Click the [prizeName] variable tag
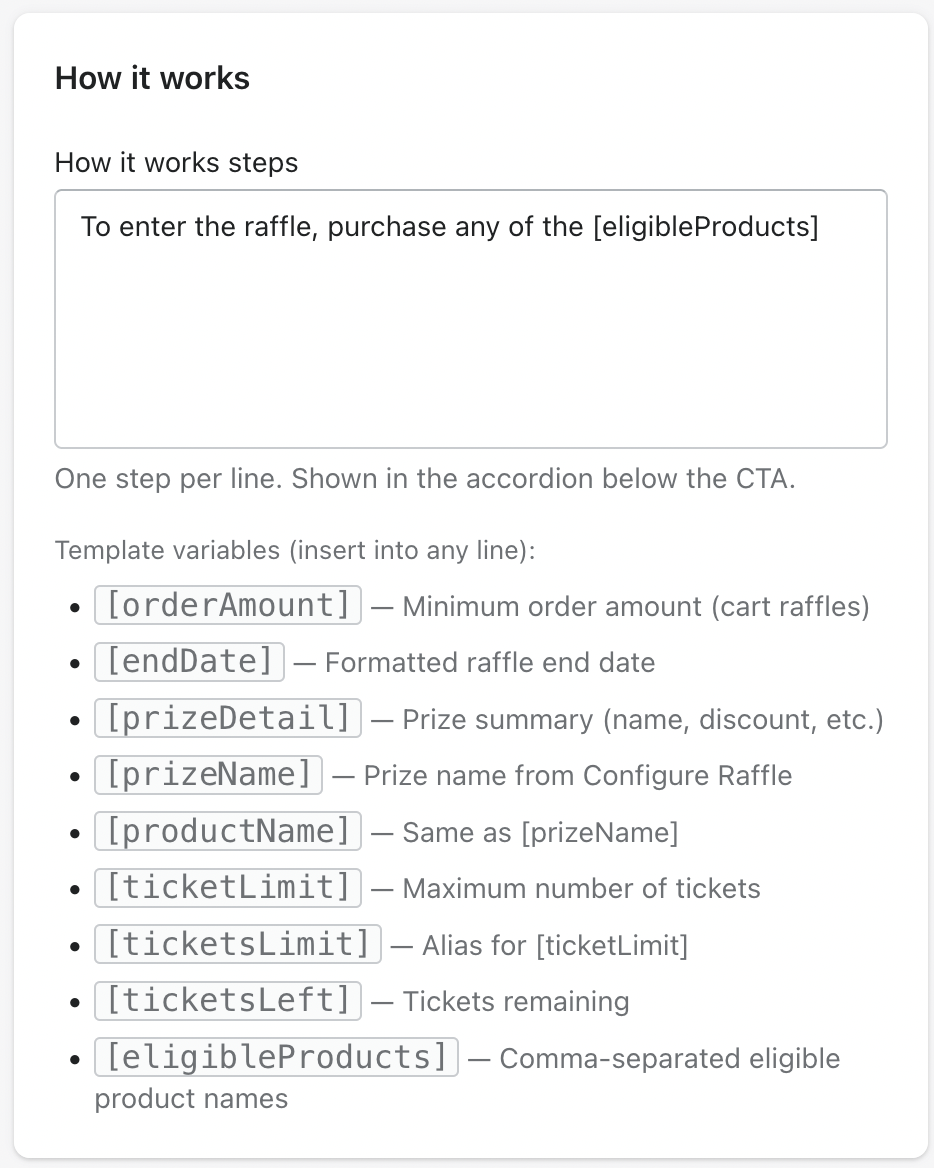Viewport: 934px width, 1168px height. pyautogui.click(x=209, y=775)
